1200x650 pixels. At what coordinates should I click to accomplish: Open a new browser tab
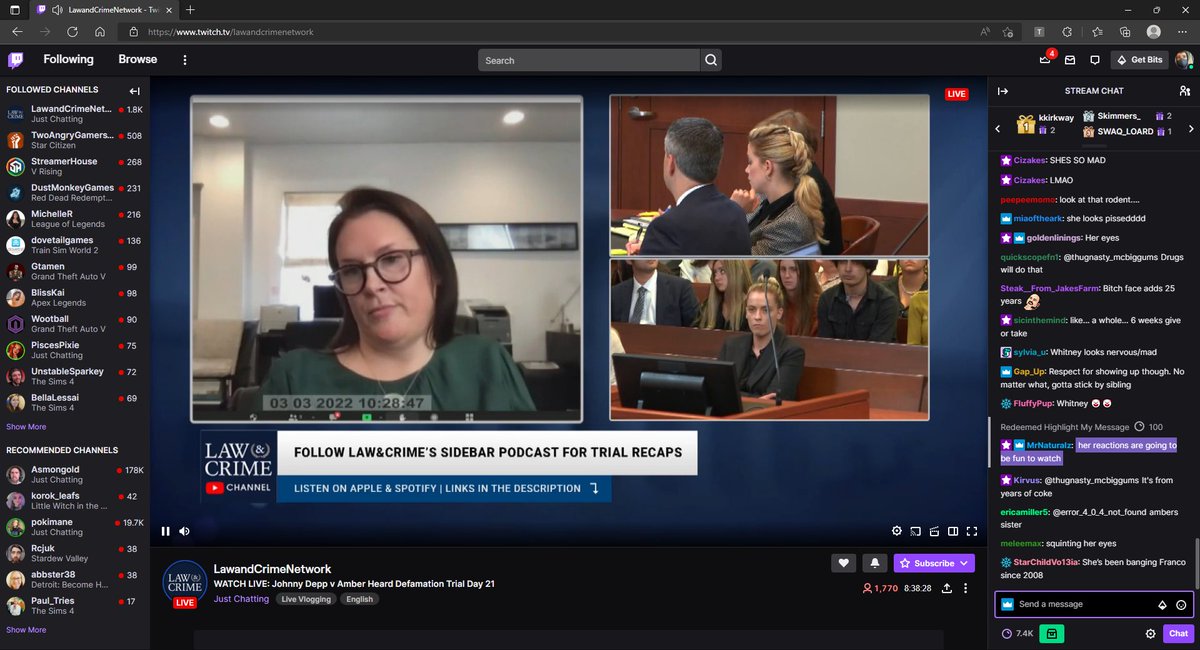(x=190, y=9)
